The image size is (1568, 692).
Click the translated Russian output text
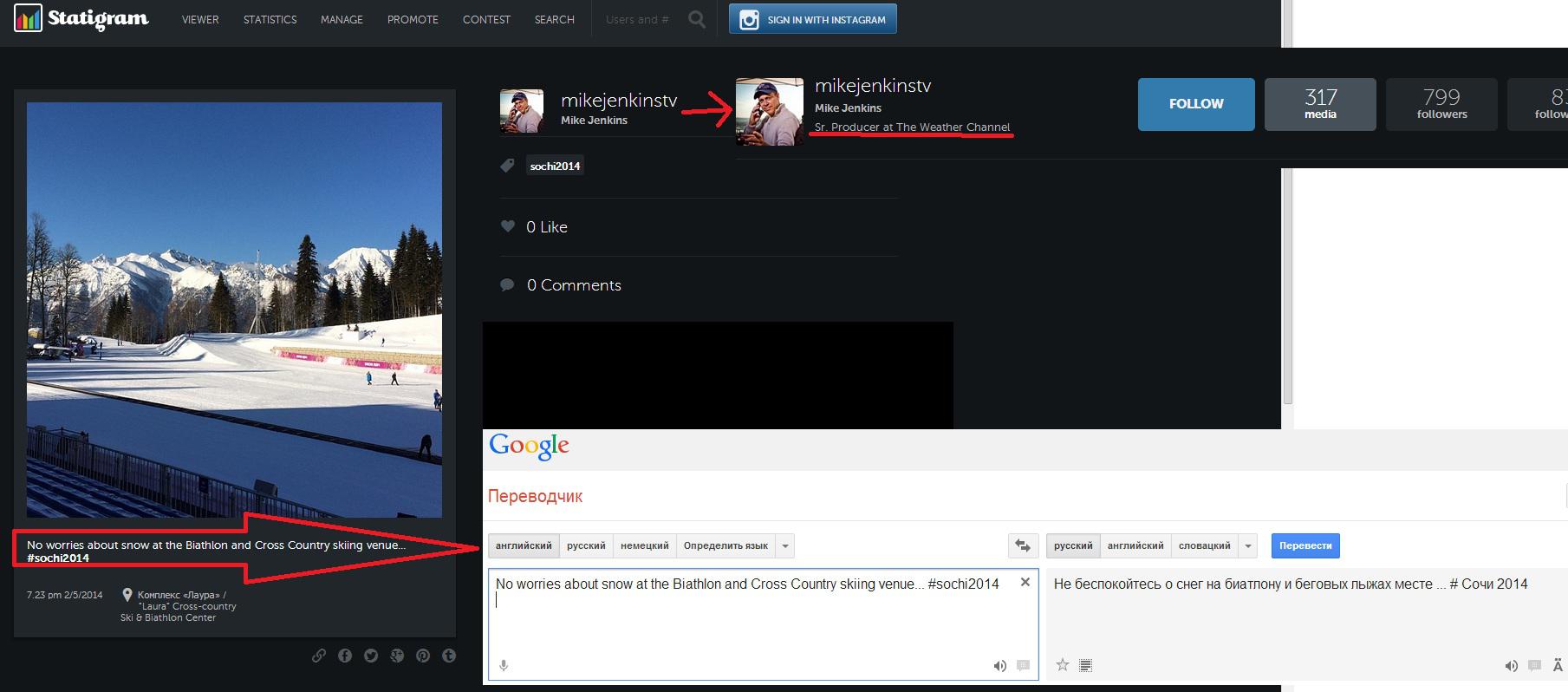click(x=1291, y=584)
